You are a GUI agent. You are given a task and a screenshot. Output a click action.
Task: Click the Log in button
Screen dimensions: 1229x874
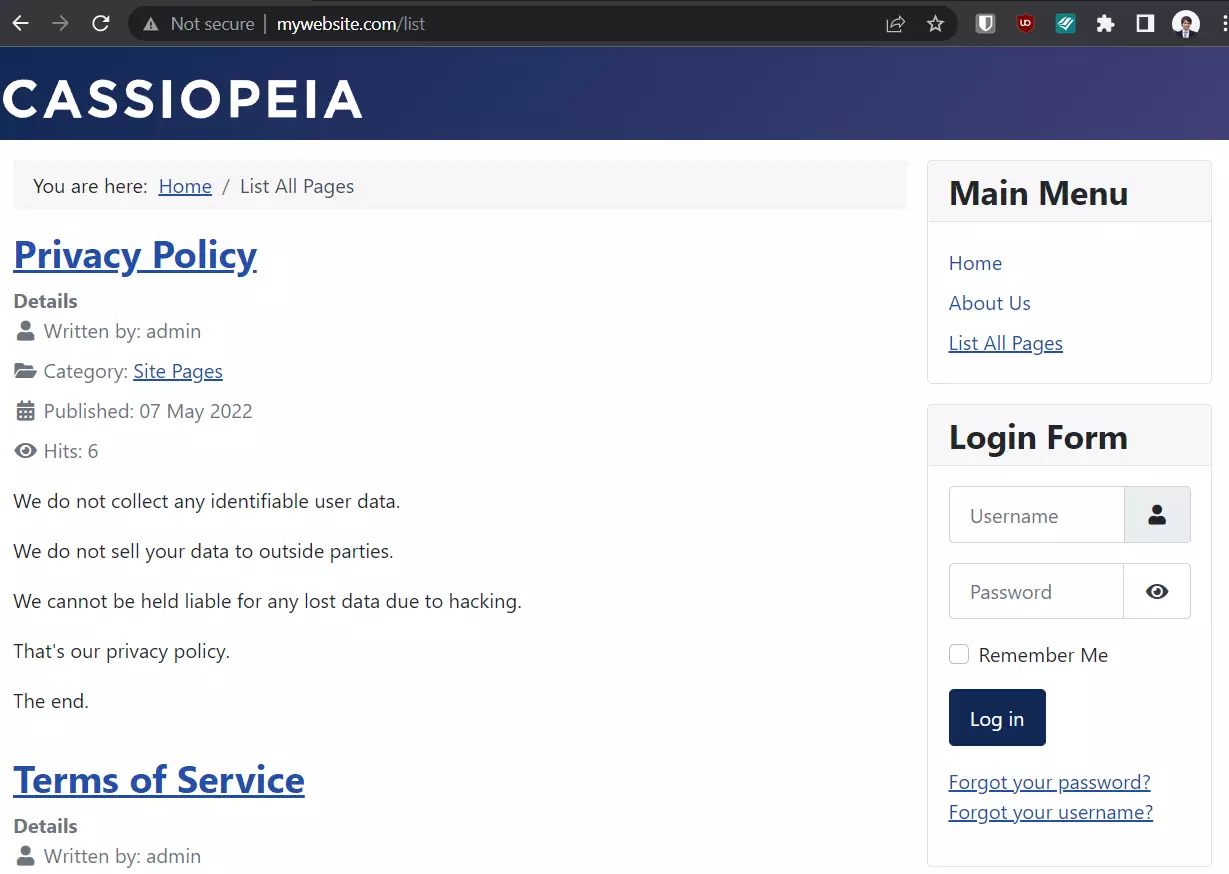coord(997,717)
